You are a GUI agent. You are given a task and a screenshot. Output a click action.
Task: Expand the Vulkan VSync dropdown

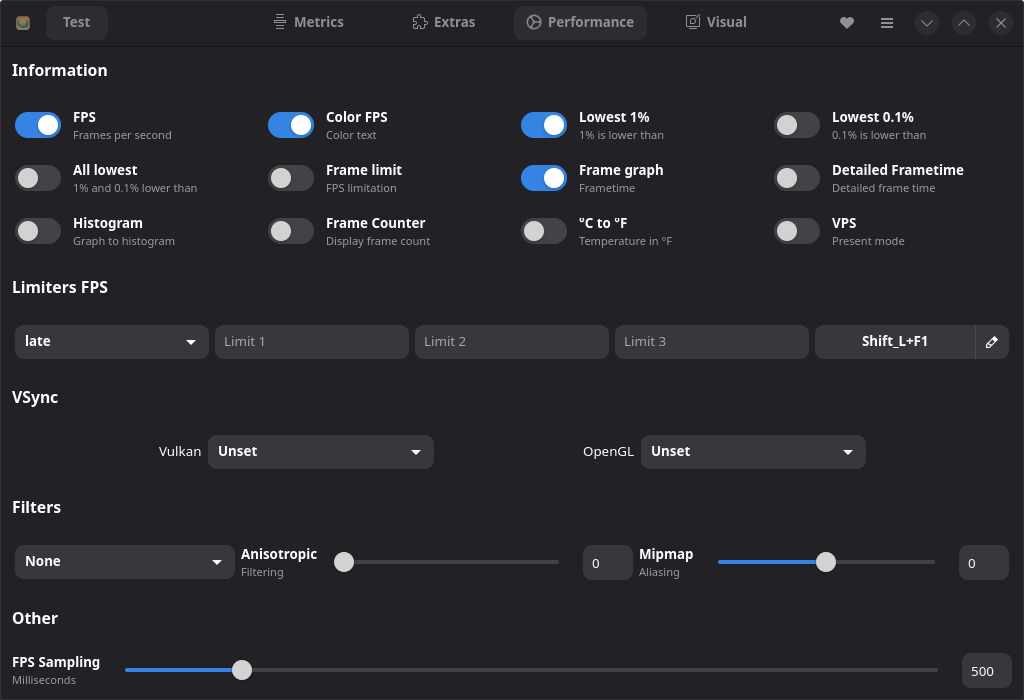(x=320, y=452)
